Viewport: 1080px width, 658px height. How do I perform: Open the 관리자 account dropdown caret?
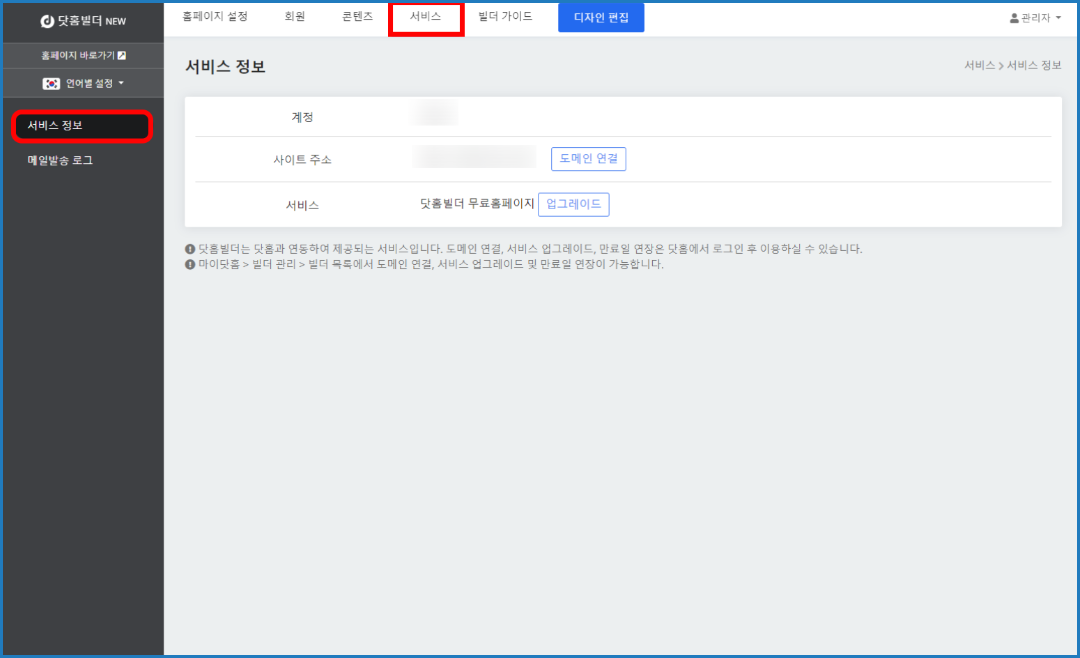(1058, 18)
